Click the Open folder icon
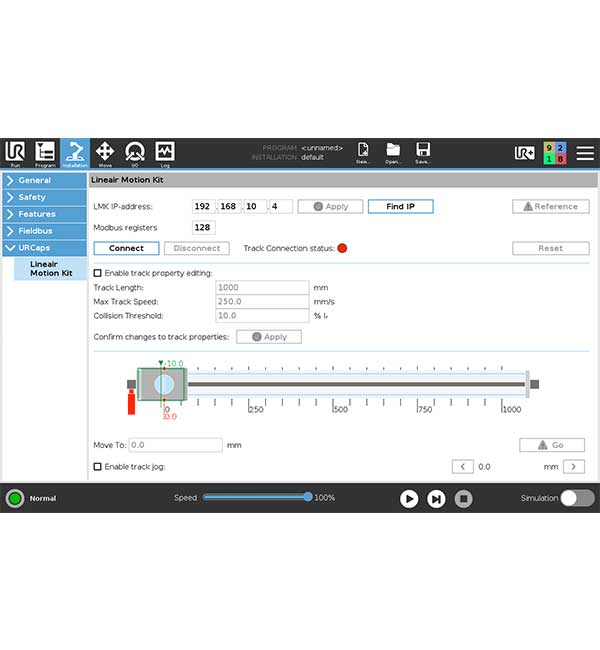Screen dimensions: 600x650 393,153
